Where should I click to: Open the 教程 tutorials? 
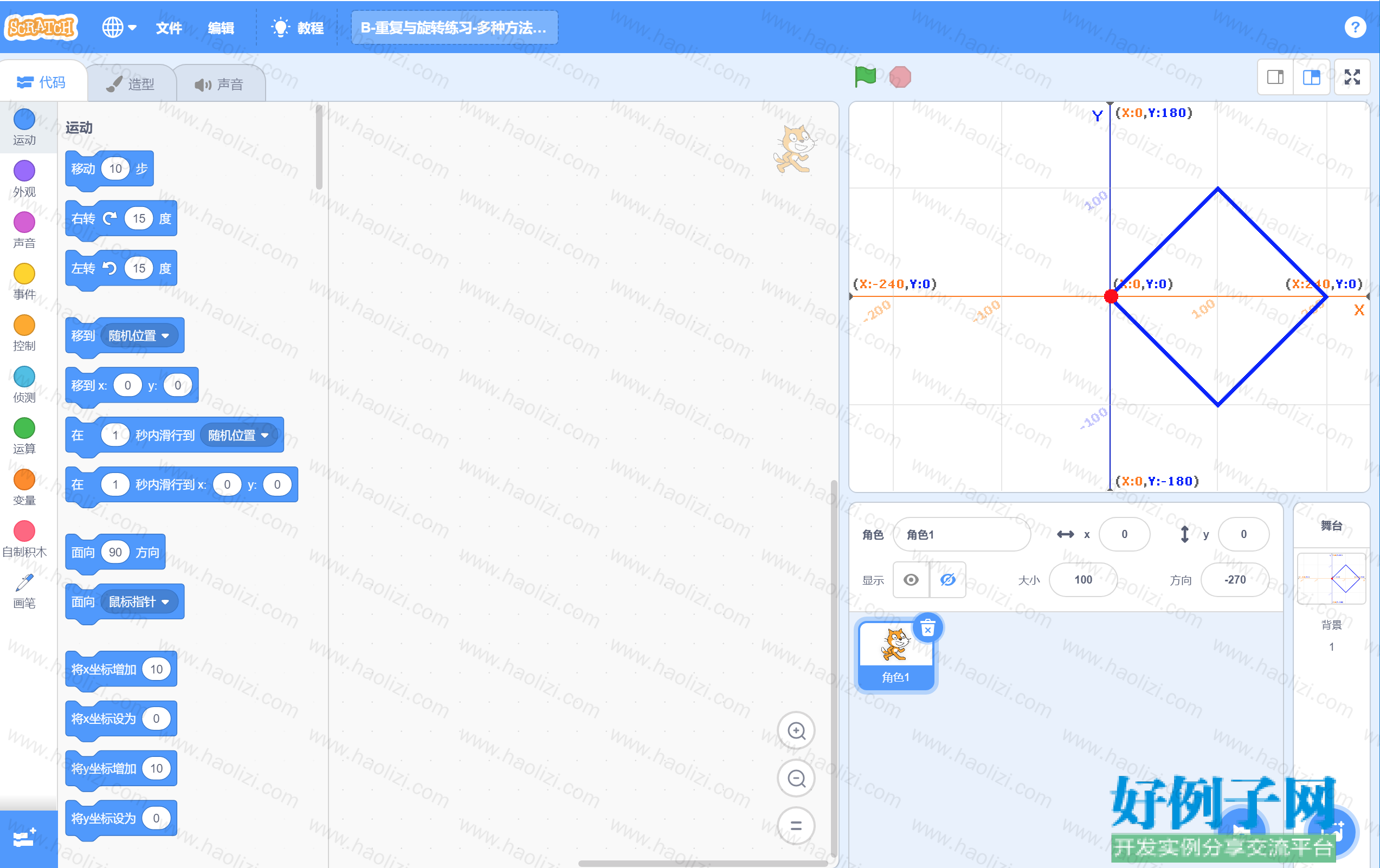pos(298,28)
